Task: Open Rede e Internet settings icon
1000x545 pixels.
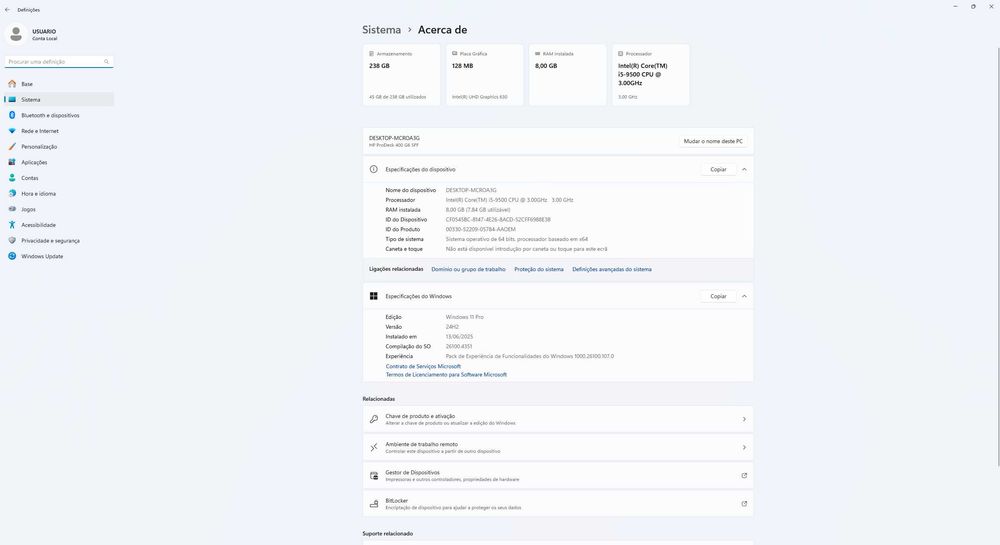Action: [12, 131]
